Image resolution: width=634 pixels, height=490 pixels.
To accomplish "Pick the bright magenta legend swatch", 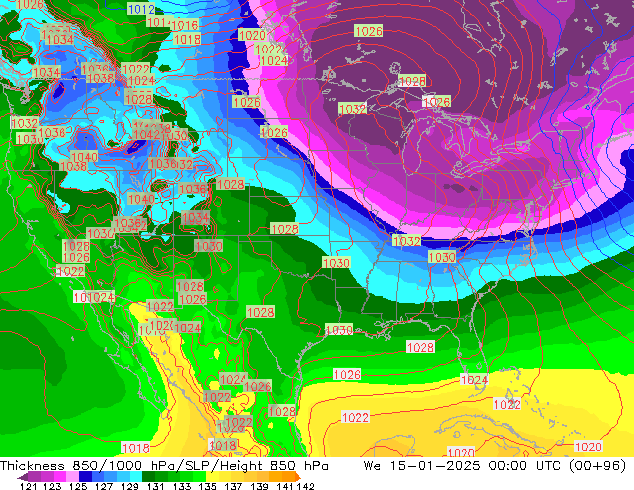I will point(60,476).
